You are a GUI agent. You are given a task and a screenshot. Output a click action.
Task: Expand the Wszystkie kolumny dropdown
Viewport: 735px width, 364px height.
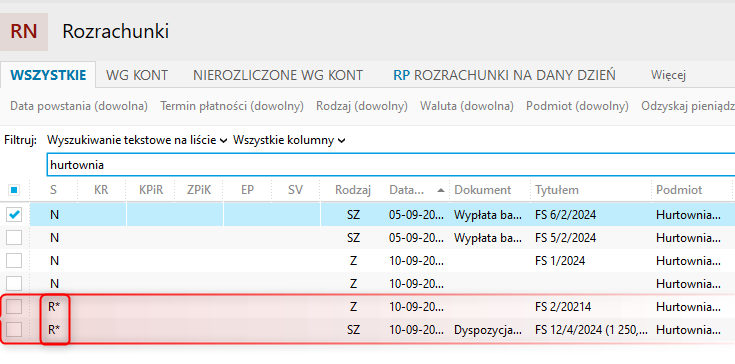pos(289,140)
